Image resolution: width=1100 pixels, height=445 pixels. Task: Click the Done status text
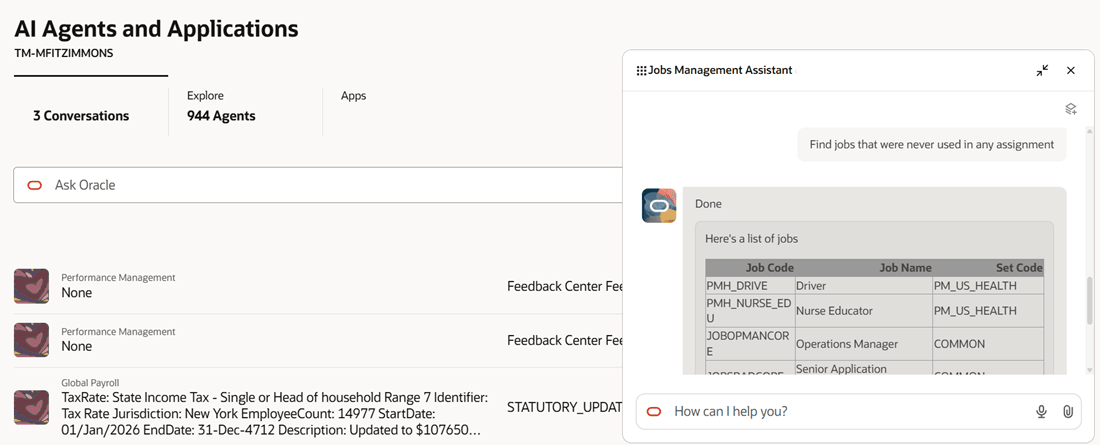tap(708, 204)
